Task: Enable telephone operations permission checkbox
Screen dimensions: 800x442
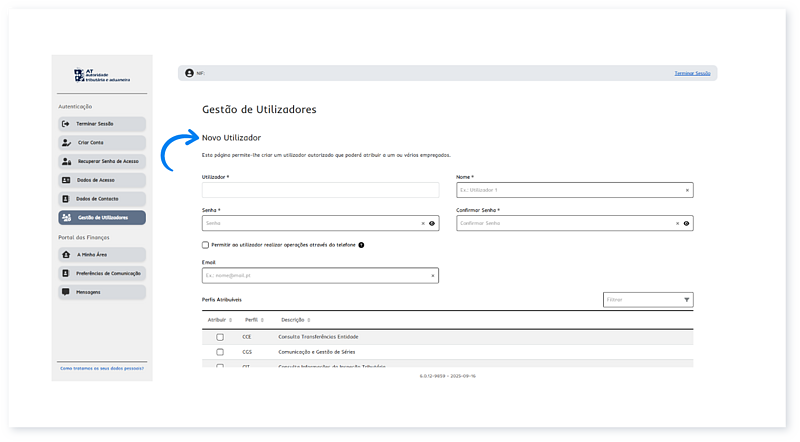Action: click(206, 245)
